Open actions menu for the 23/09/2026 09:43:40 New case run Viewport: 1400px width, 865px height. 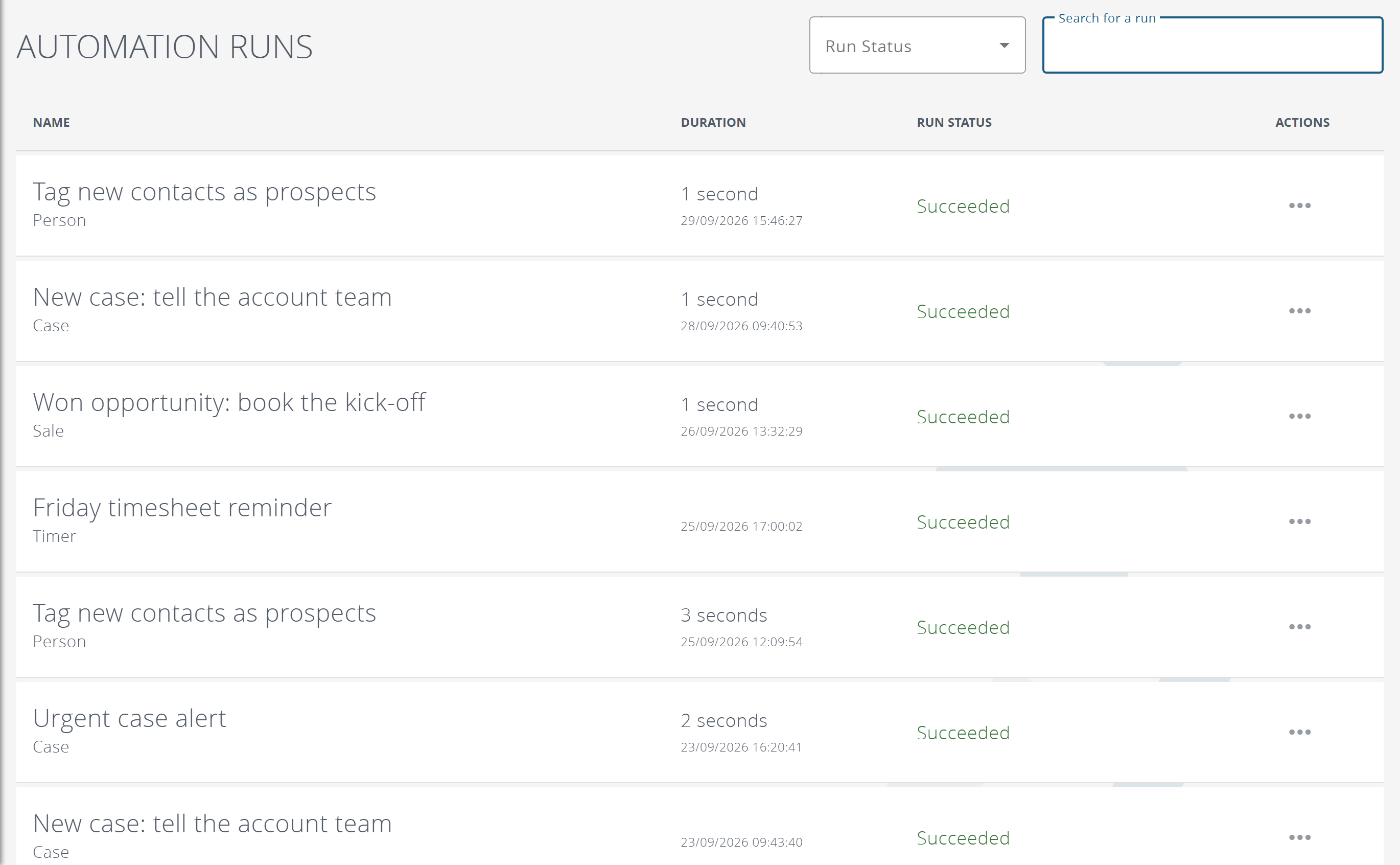[x=1299, y=837]
